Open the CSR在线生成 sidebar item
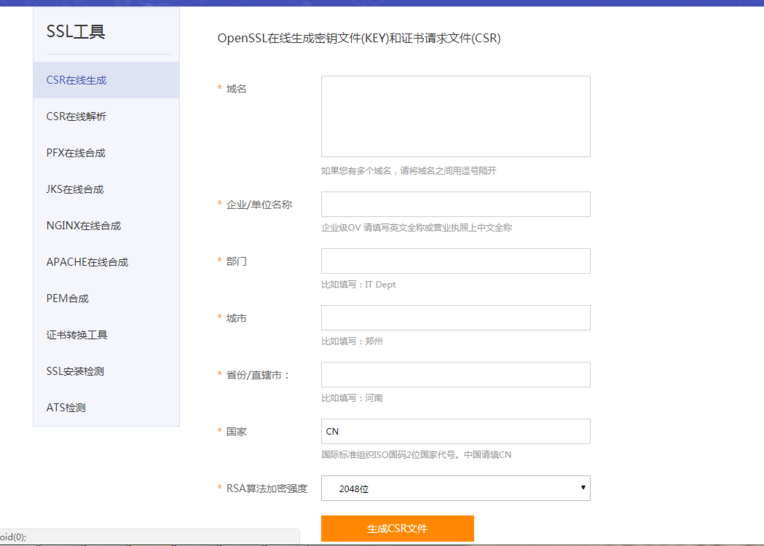764x546 pixels. (x=77, y=80)
